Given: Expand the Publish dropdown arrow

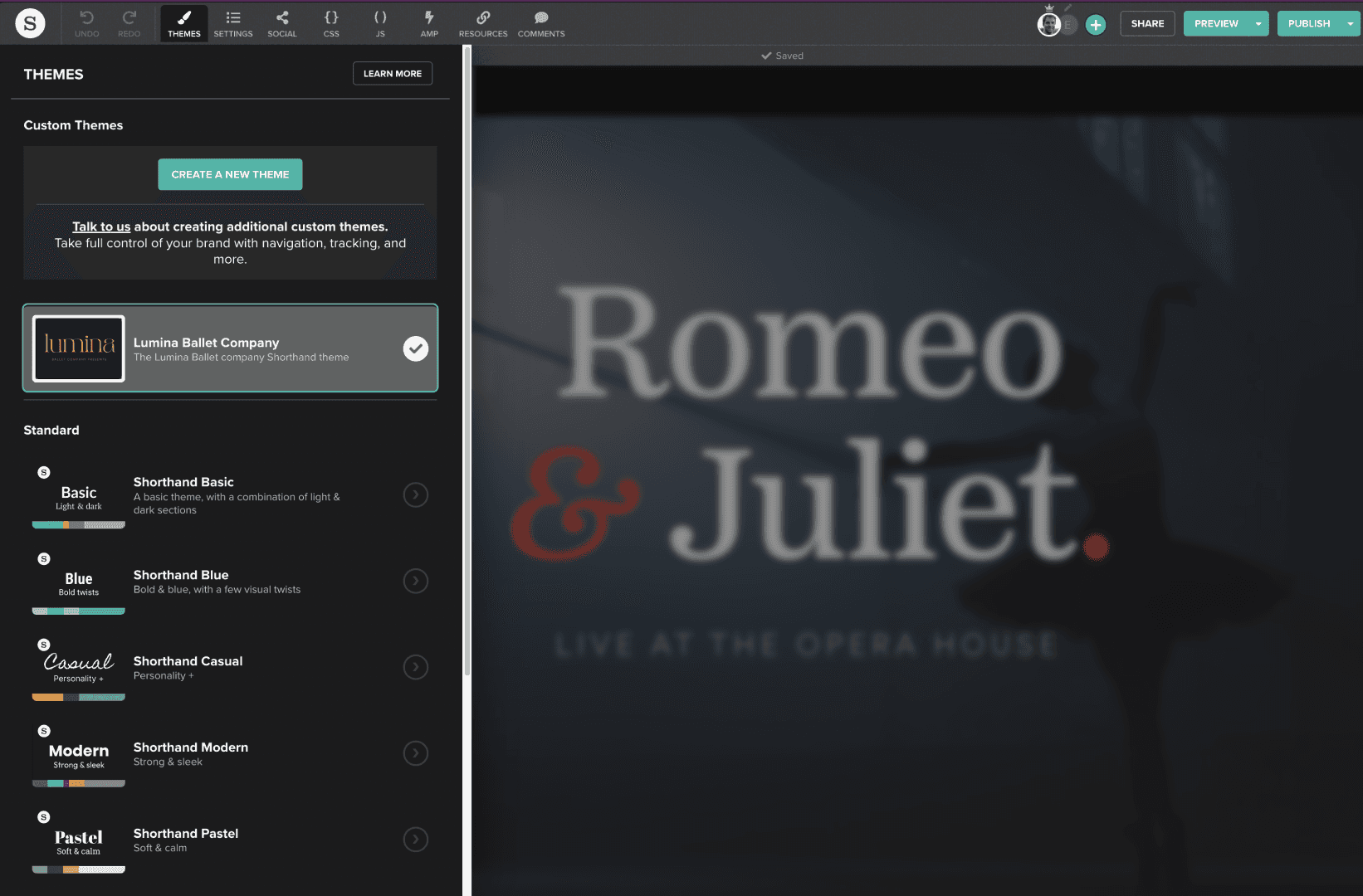Looking at the screenshot, I should click(x=1351, y=23).
